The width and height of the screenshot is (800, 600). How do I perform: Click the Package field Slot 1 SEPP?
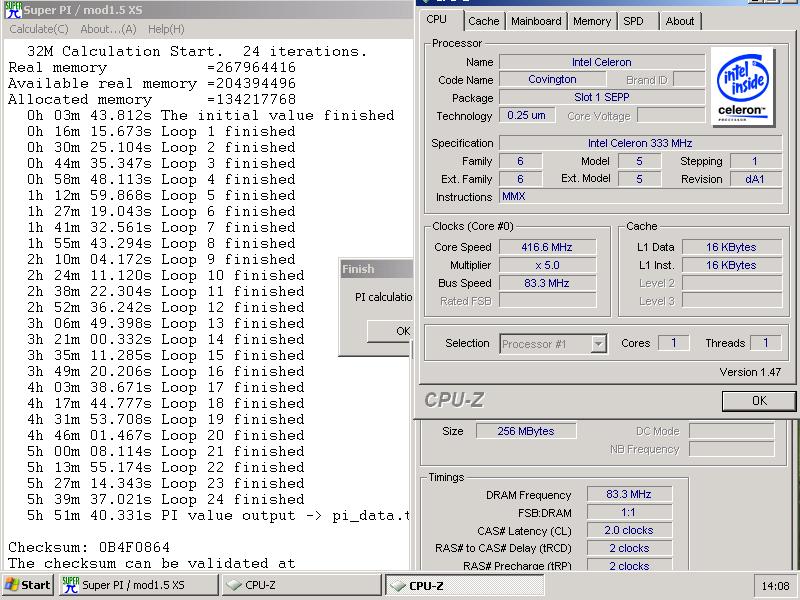[602, 97]
